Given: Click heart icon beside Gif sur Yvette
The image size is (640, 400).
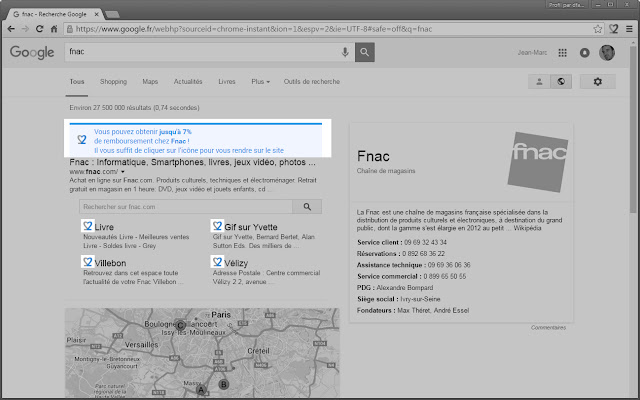Looking at the screenshot, I should click(217, 226).
